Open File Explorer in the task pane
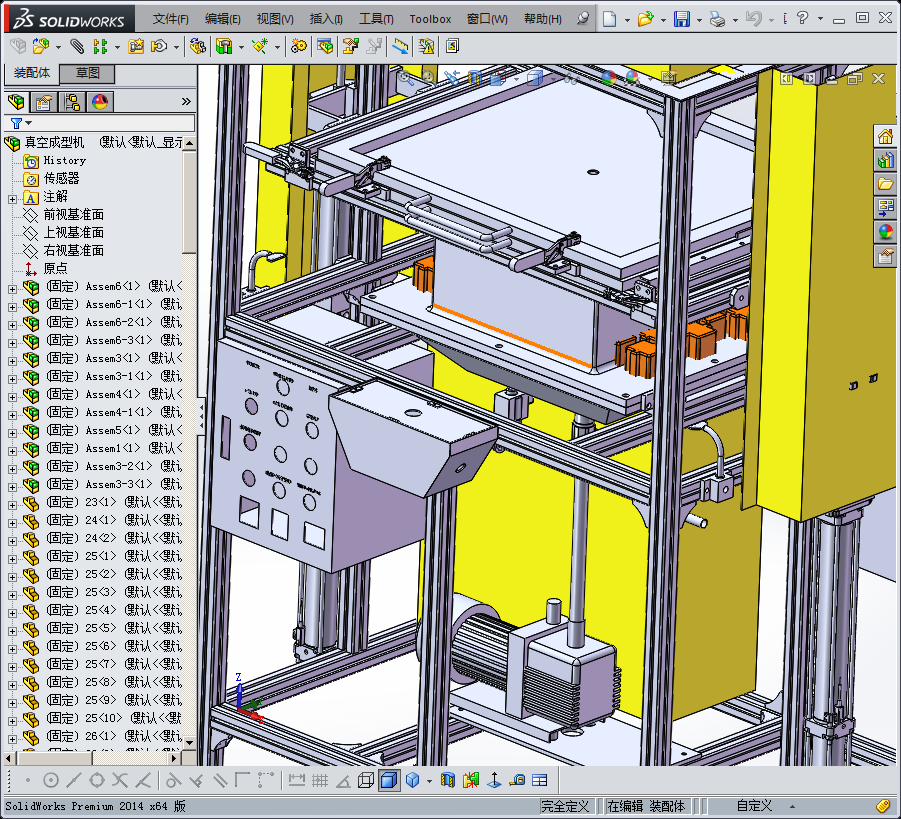 (x=885, y=184)
